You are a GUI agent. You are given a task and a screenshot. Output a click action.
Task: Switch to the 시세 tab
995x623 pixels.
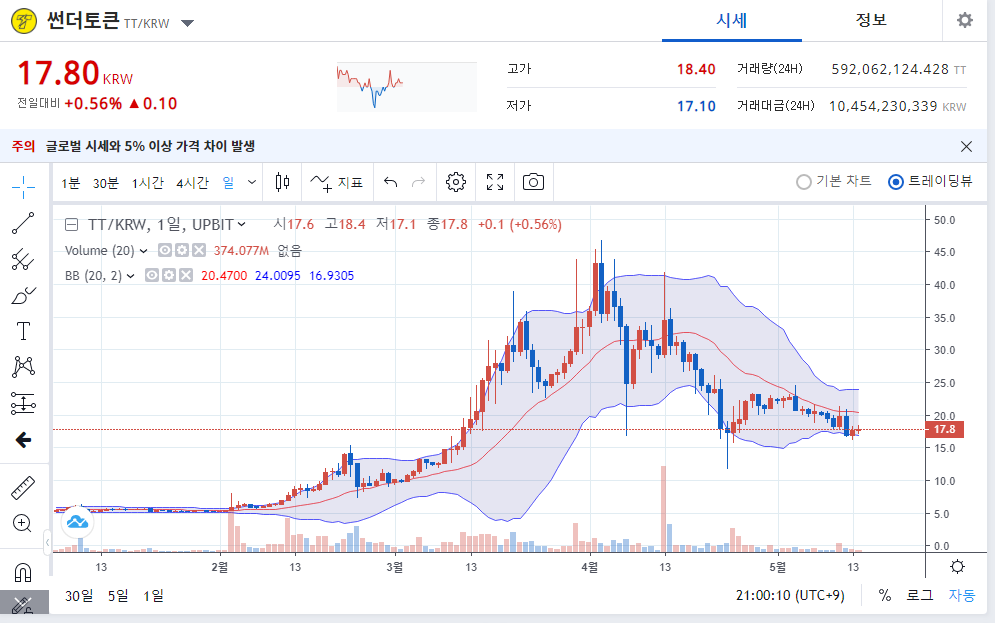(x=732, y=21)
